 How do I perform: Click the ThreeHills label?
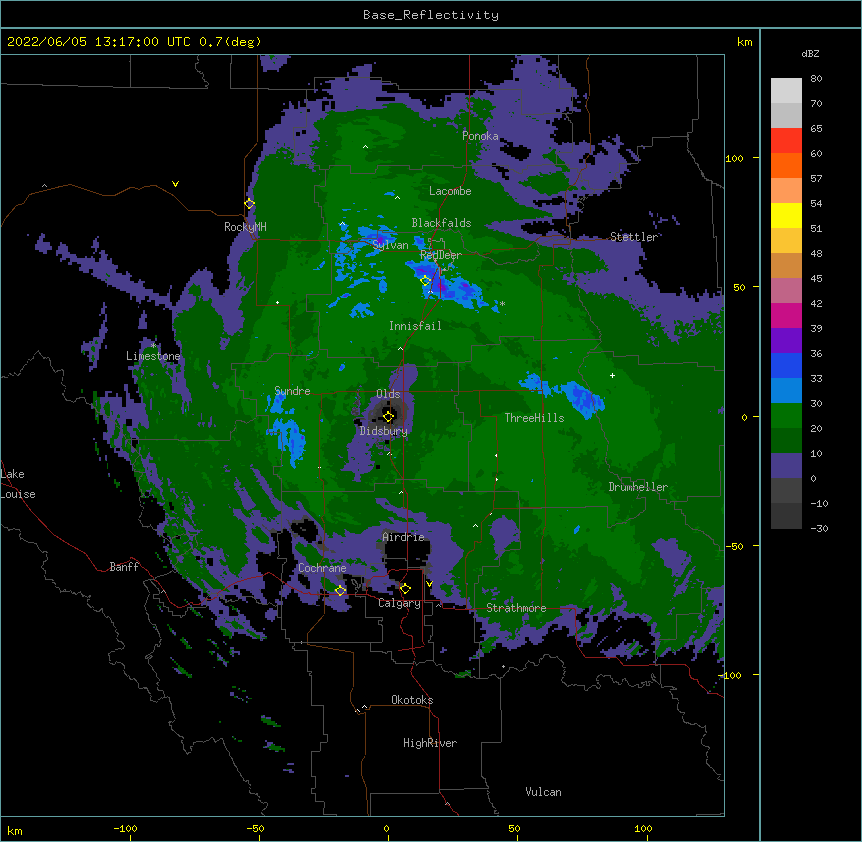point(534,418)
